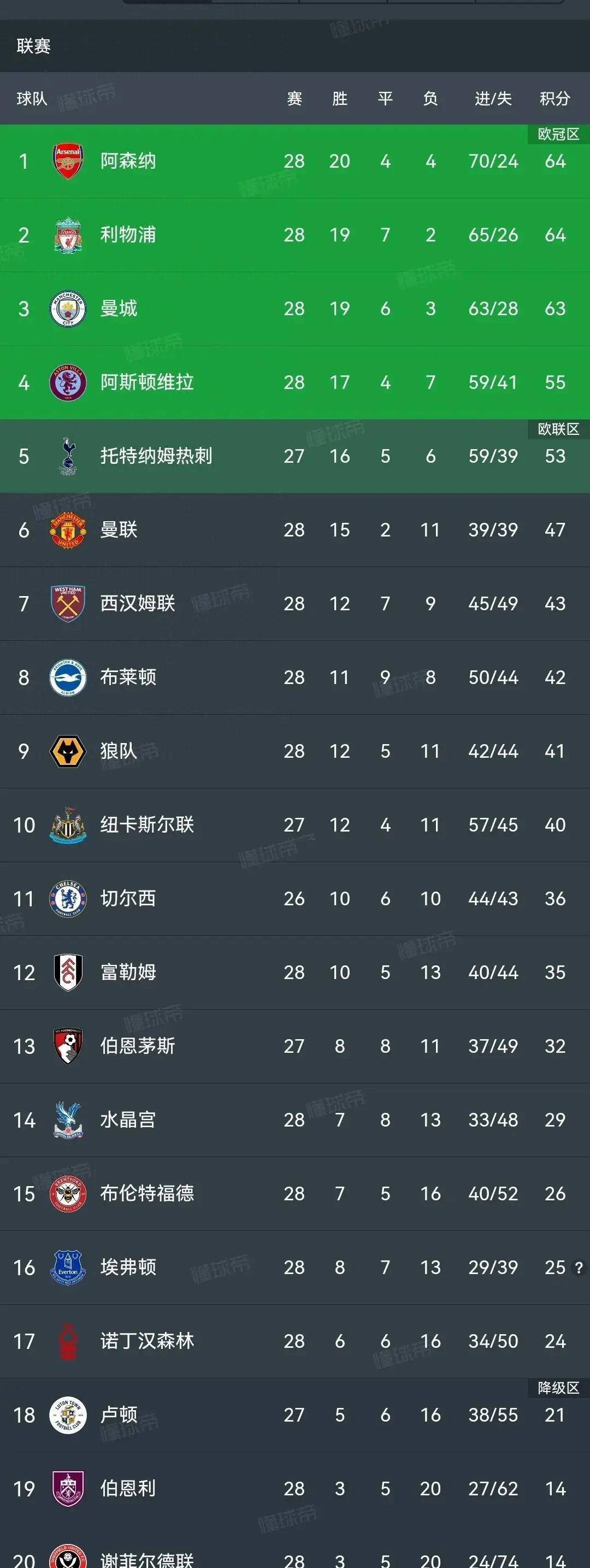This screenshot has width=590, height=1568.
Task: Tap the Liverpool club badge
Action: tap(68, 235)
